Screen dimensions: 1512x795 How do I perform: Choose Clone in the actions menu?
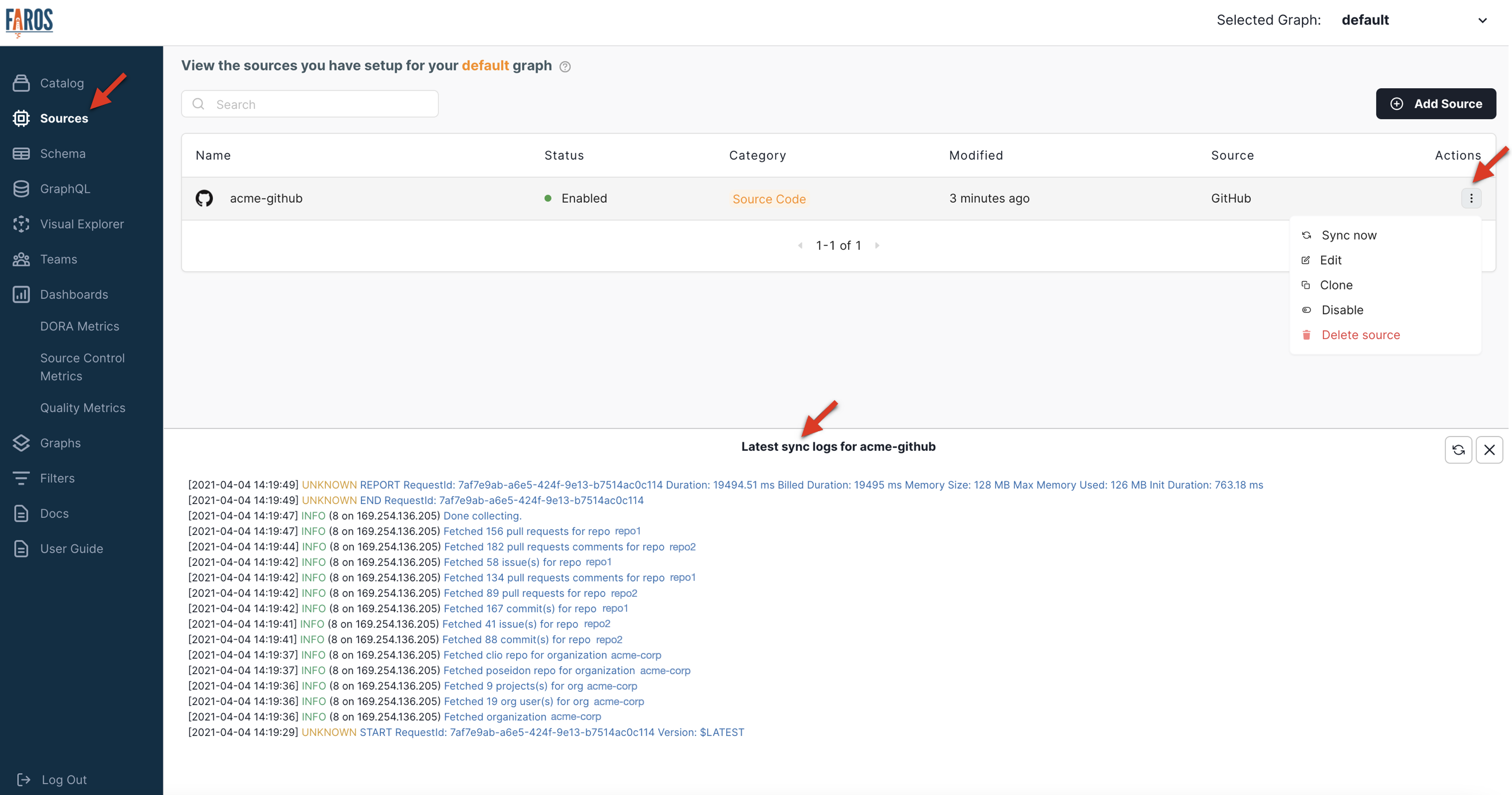1336,285
